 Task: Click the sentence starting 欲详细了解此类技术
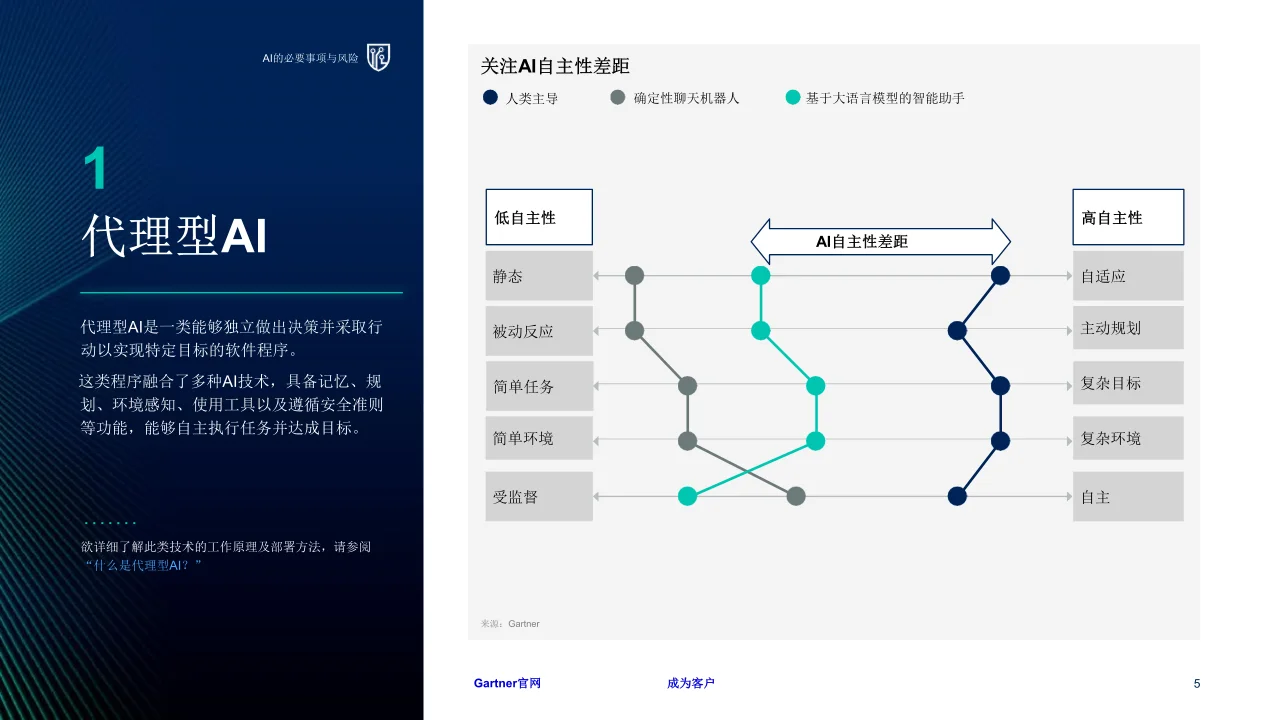click(x=226, y=547)
